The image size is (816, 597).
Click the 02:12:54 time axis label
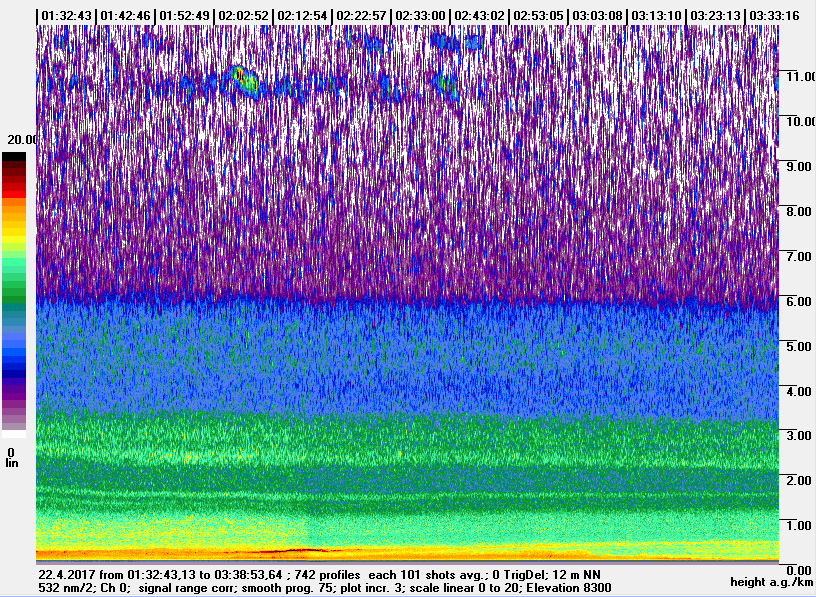coord(302,16)
